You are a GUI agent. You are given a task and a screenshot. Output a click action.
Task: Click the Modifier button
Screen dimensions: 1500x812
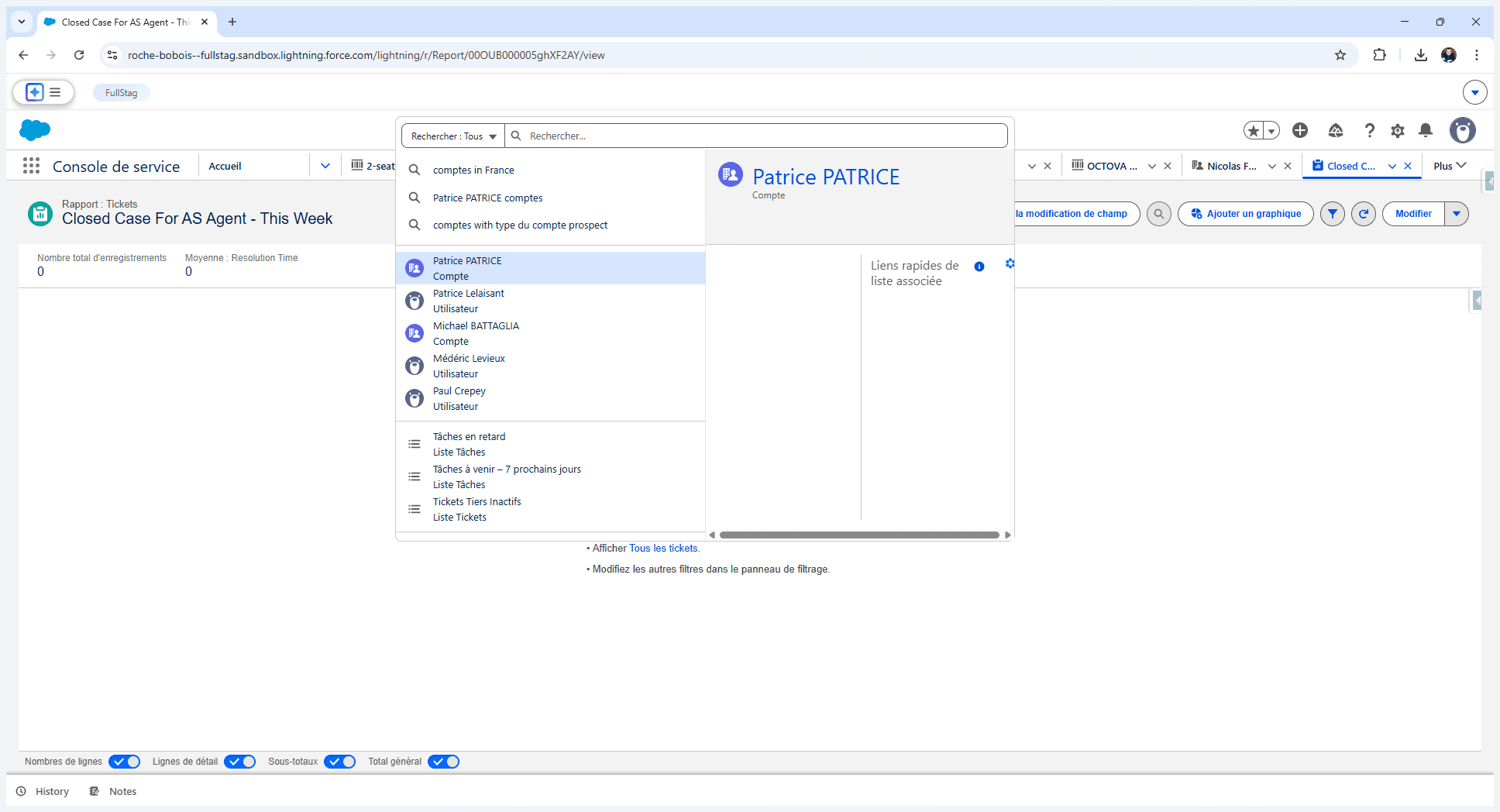(1413, 214)
